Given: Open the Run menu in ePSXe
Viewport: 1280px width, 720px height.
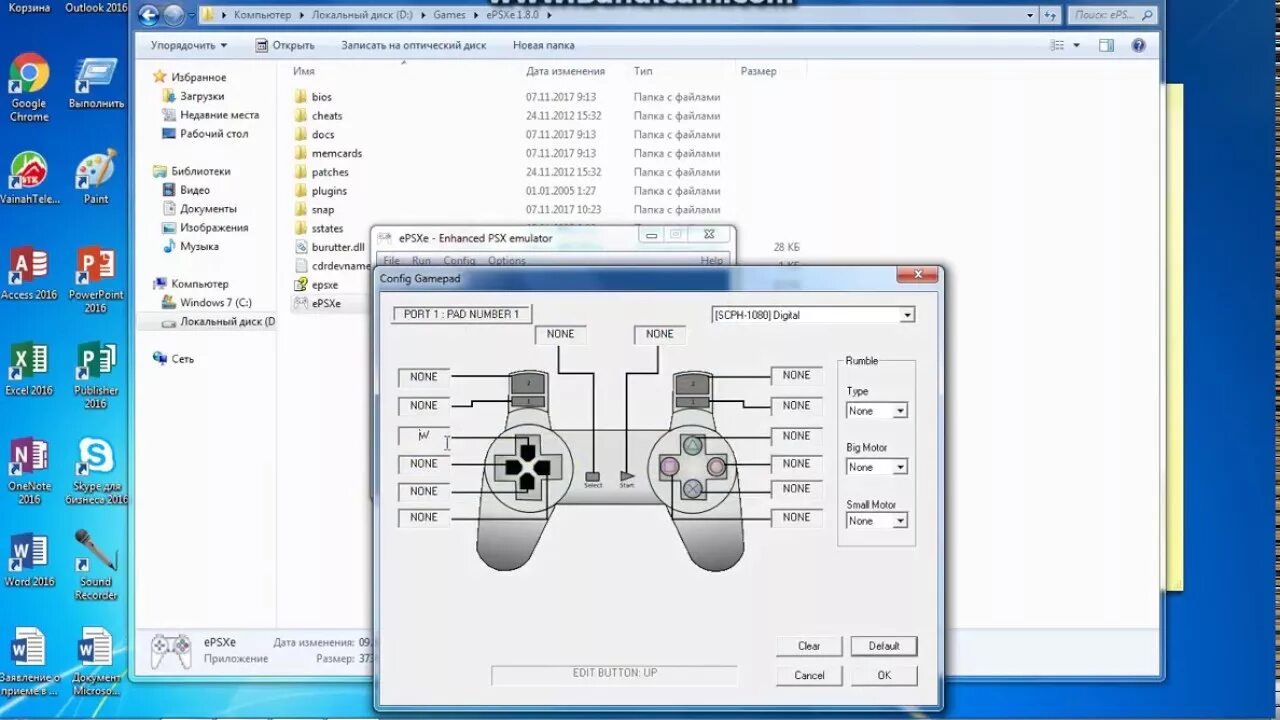Looking at the screenshot, I should pos(421,260).
